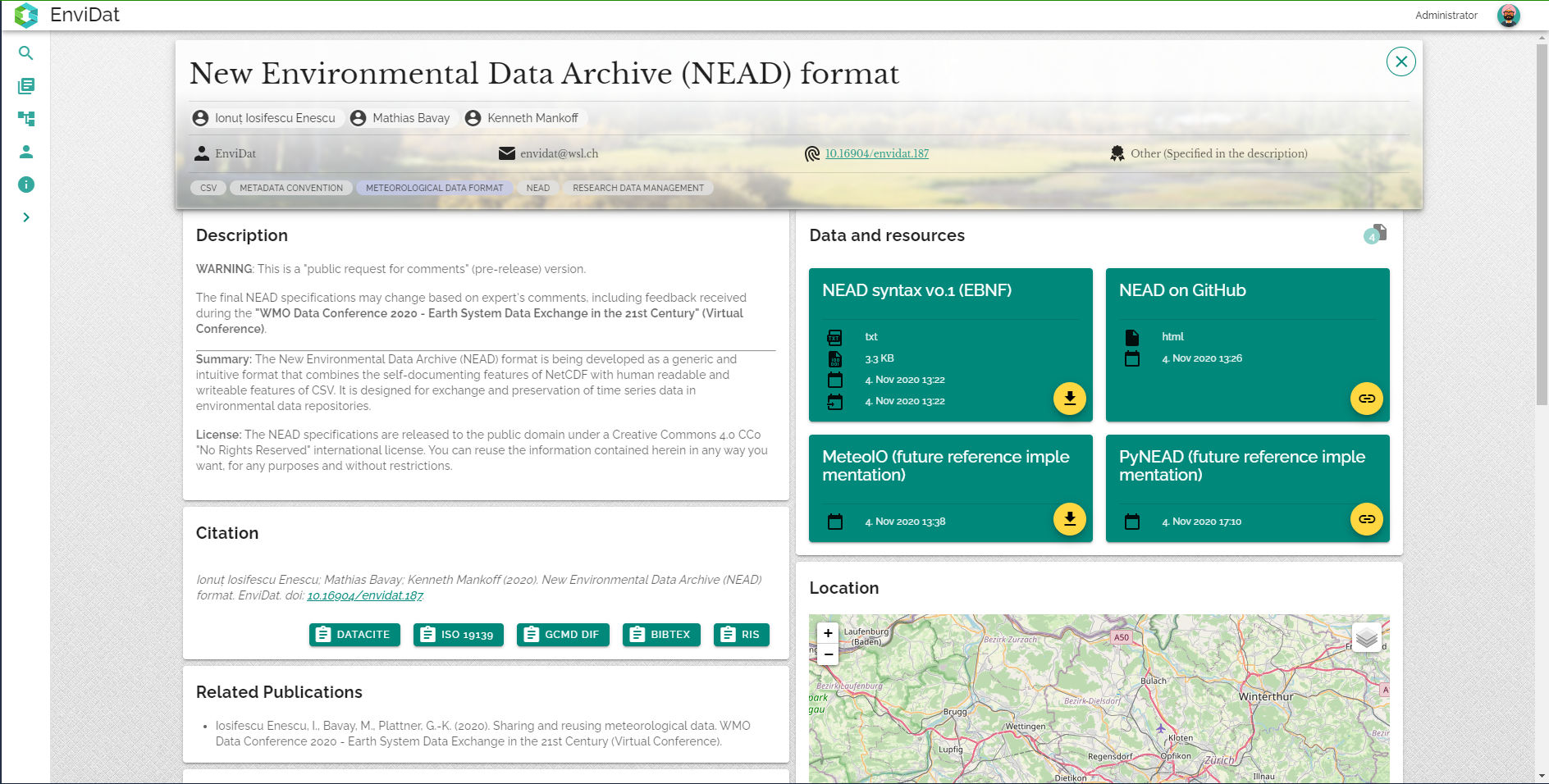This screenshot has width=1549, height=784.
Task: Click the RESEARCH DATA MANAGEMENT tag
Action: click(x=638, y=188)
